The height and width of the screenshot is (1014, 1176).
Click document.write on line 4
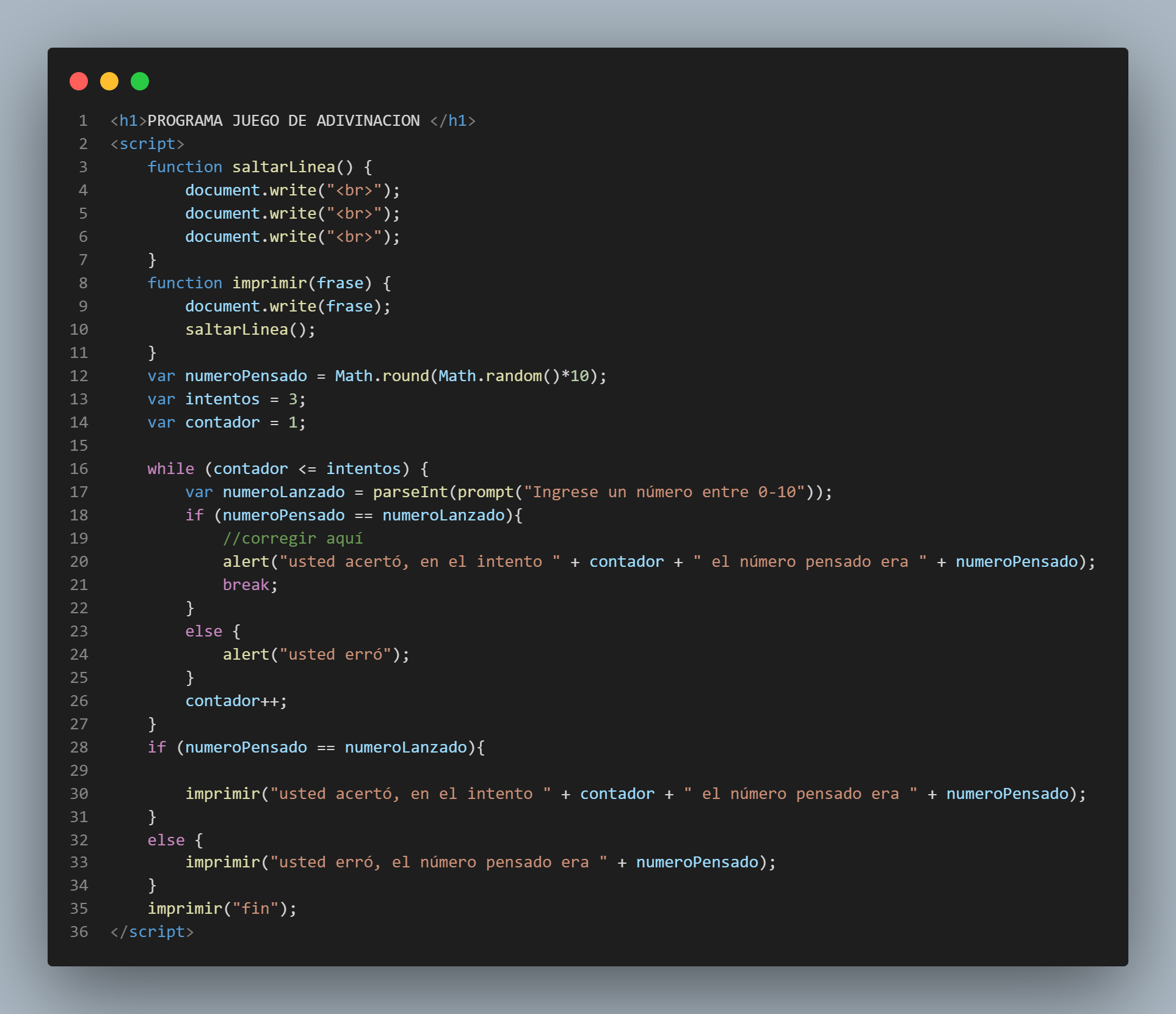250,190
